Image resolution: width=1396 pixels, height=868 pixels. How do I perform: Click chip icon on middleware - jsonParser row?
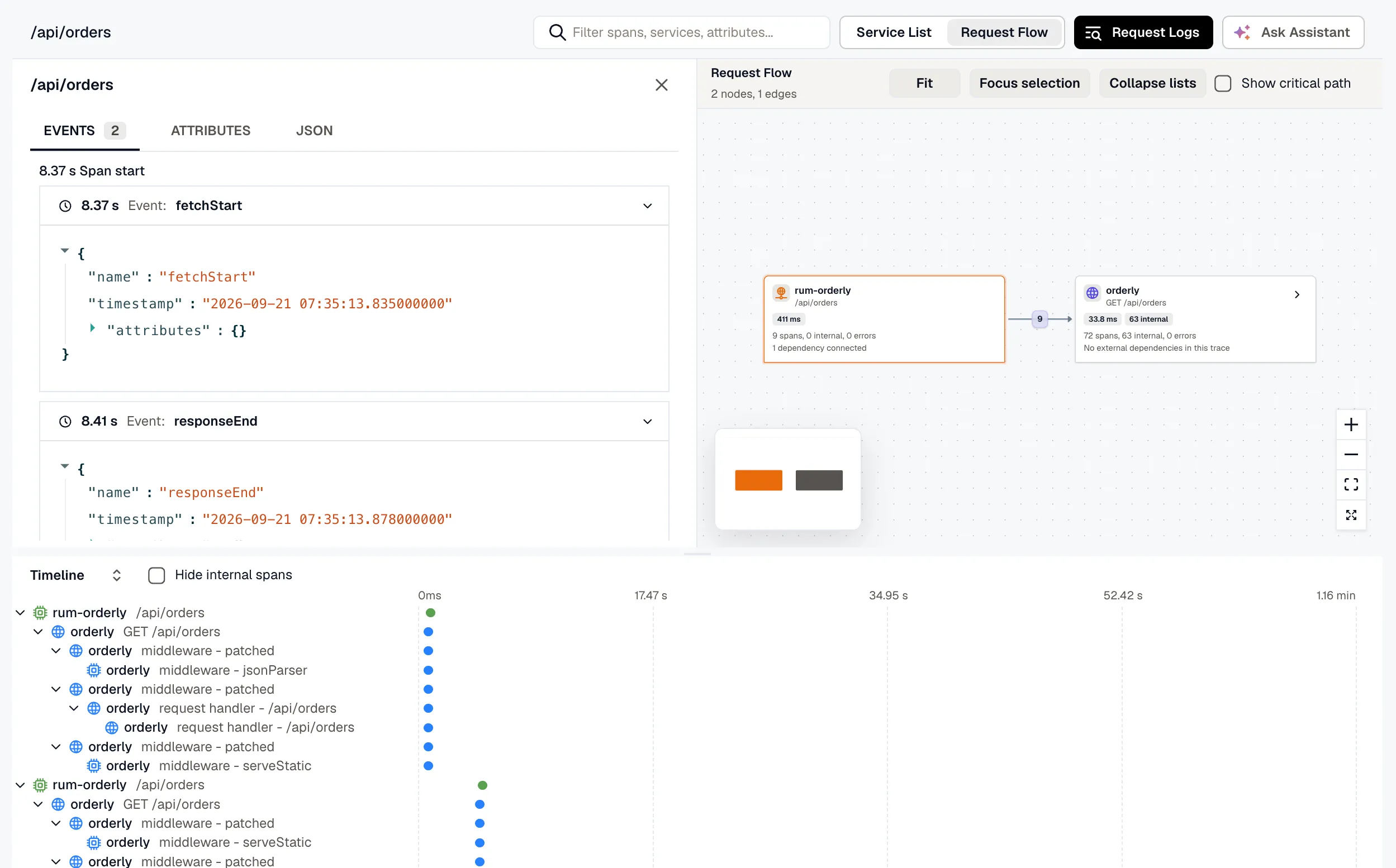(93, 670)
